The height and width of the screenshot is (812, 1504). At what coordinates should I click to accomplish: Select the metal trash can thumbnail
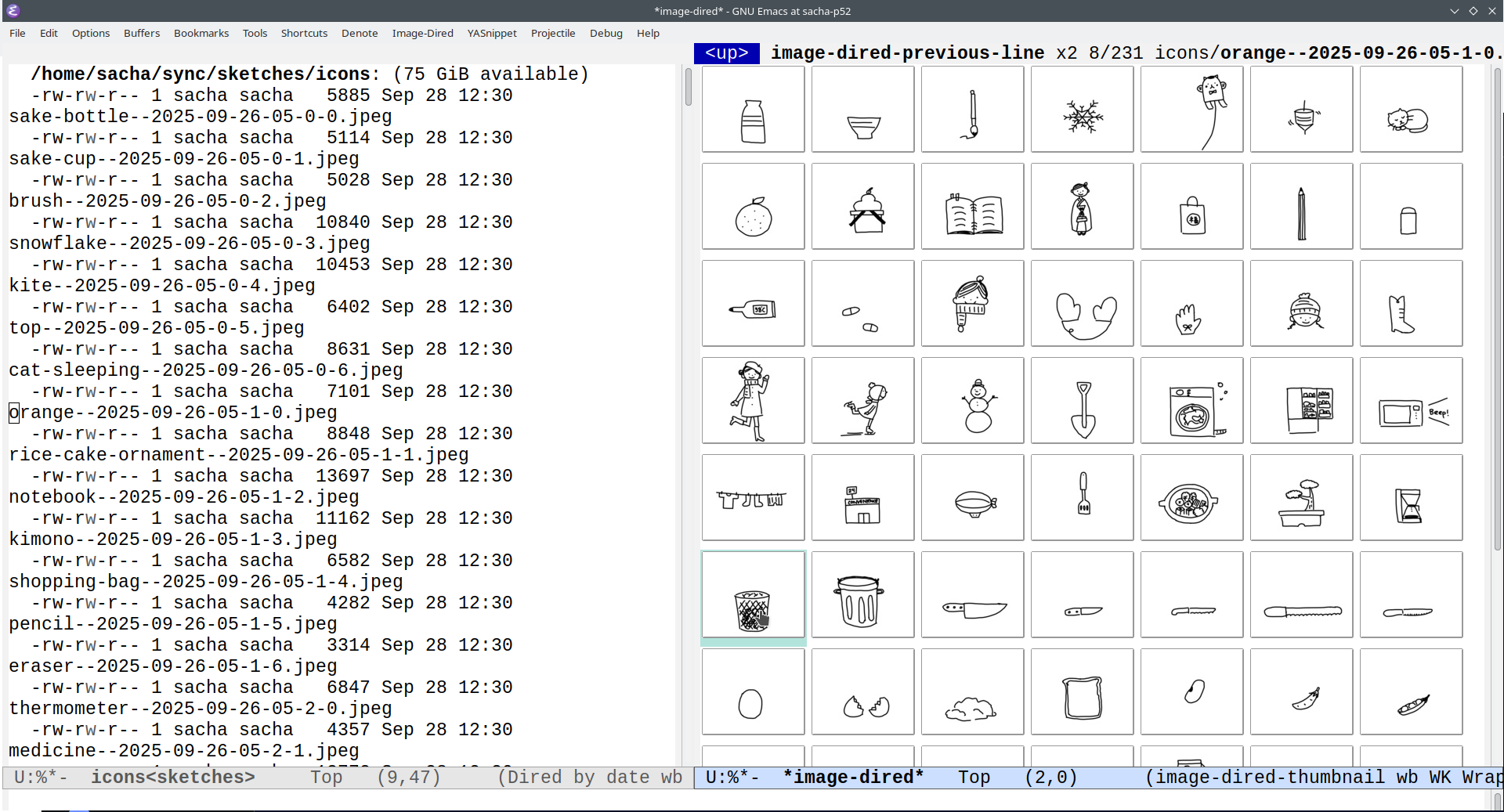pos(862,595)
